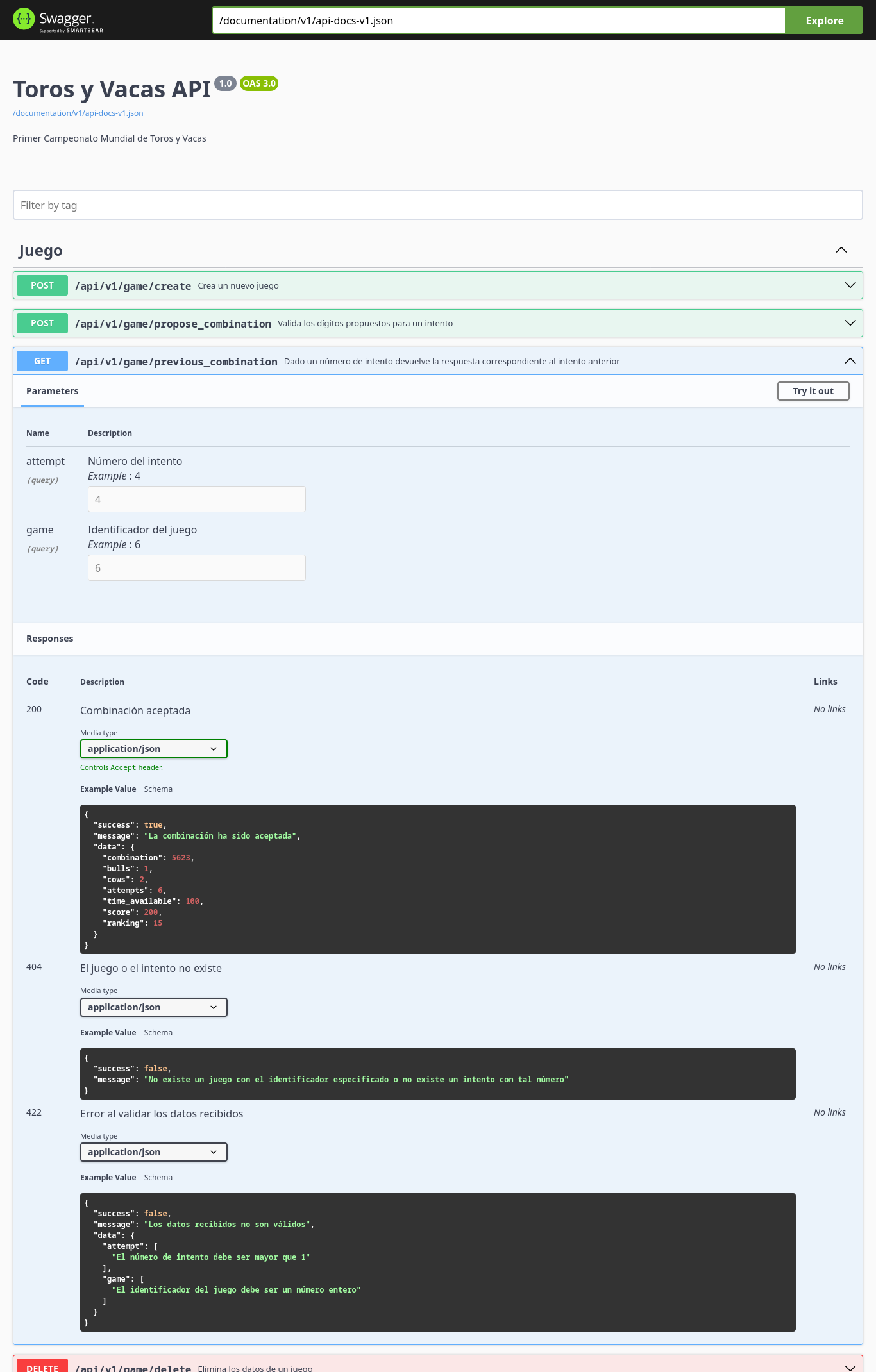The image size is (876, 1372).
Task: Open the api-docs-v1.json link under title
Action: pyautogui.click(x=78, y=113)
